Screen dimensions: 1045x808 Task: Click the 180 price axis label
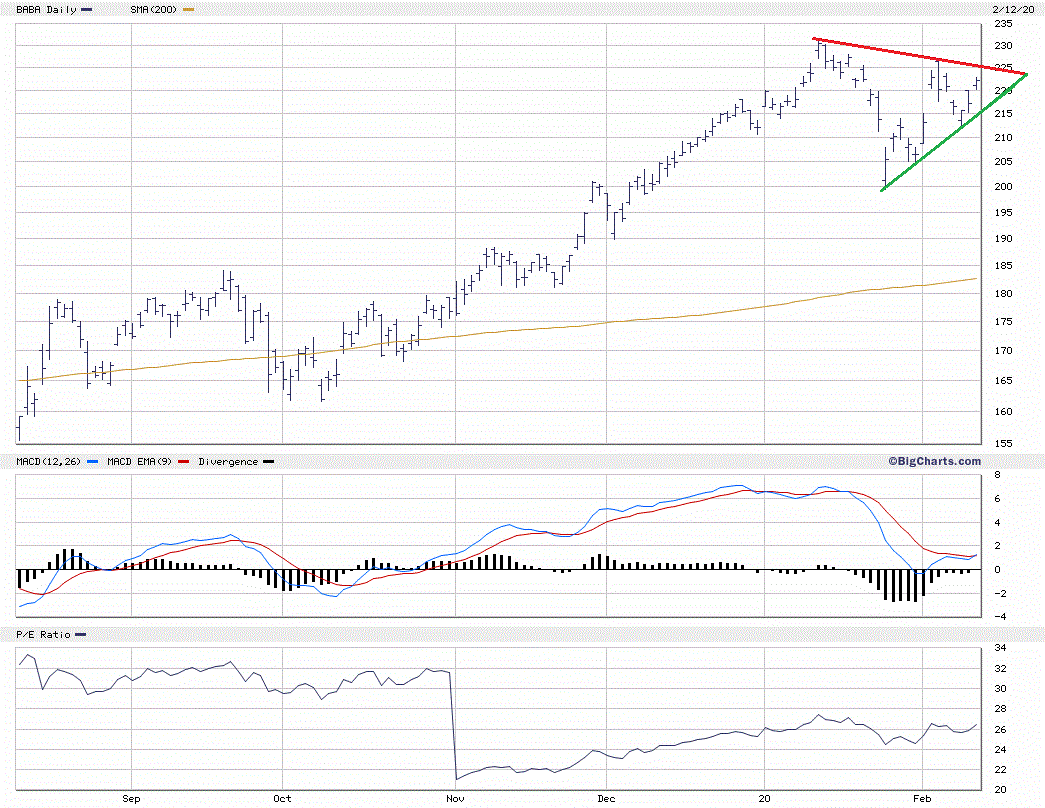coord(1003,294)
